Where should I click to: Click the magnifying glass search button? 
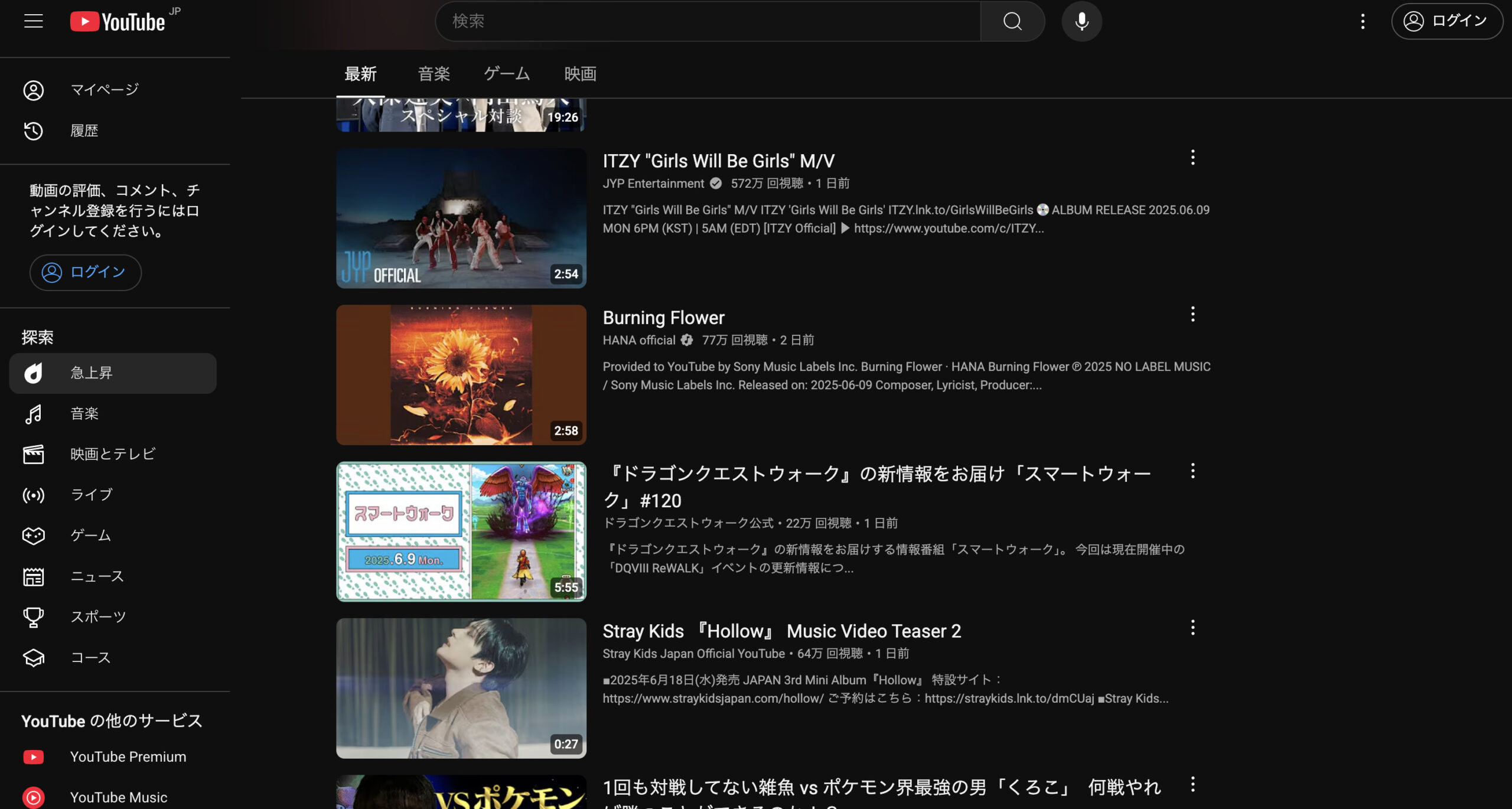click(x=1012, y=21)
